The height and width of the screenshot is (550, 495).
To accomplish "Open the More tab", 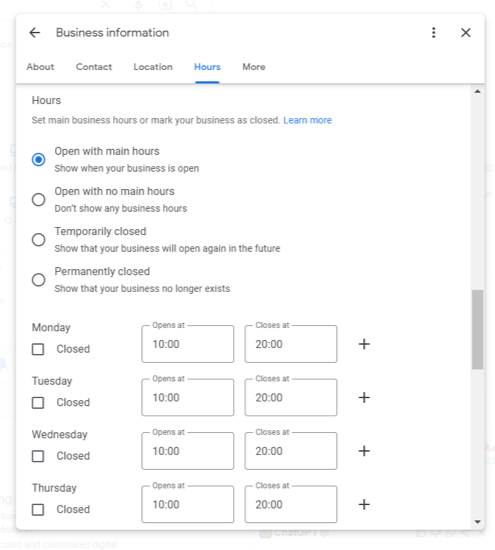I will [254, 67].
